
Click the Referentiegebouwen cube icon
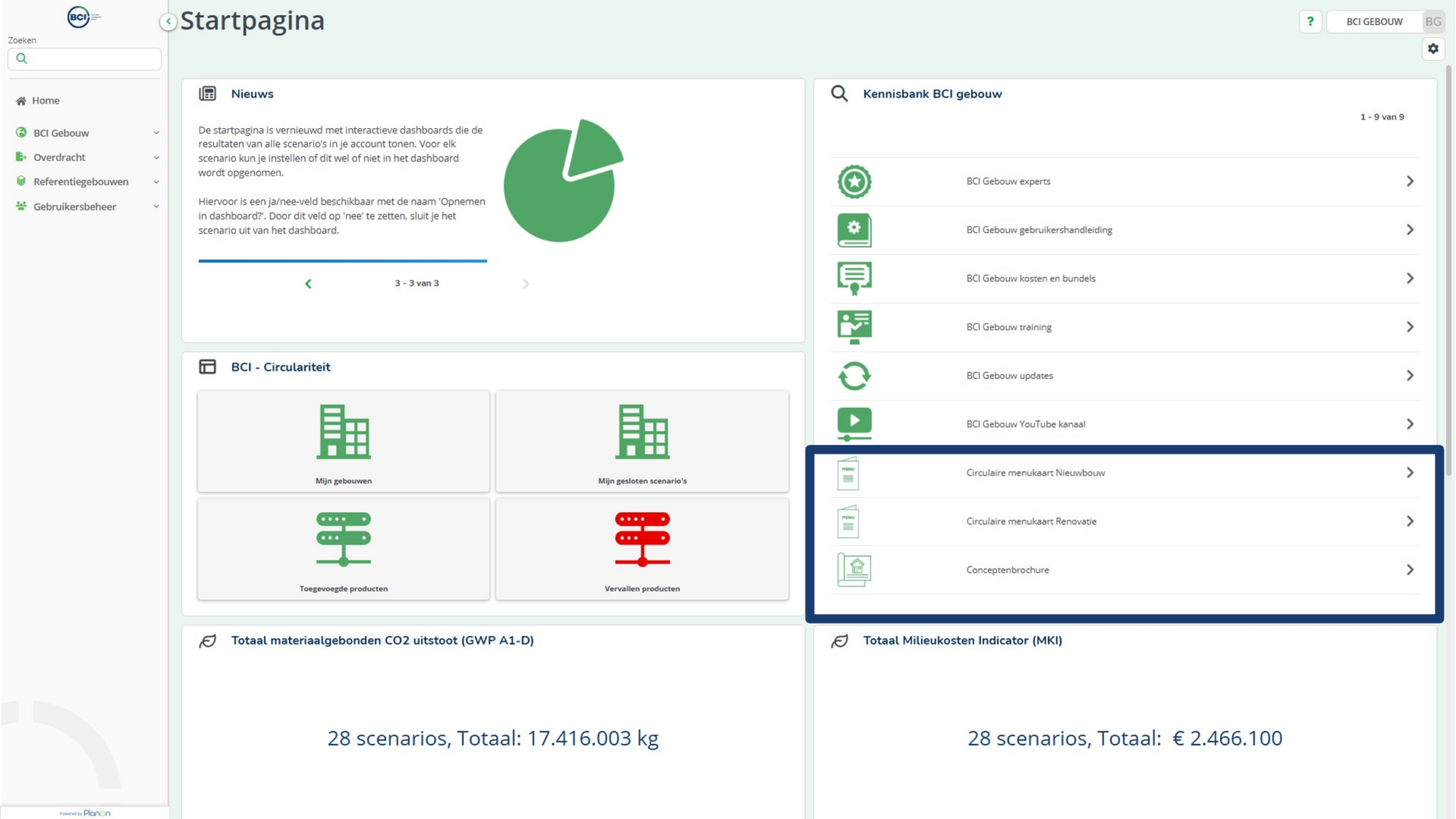[21, 181]
